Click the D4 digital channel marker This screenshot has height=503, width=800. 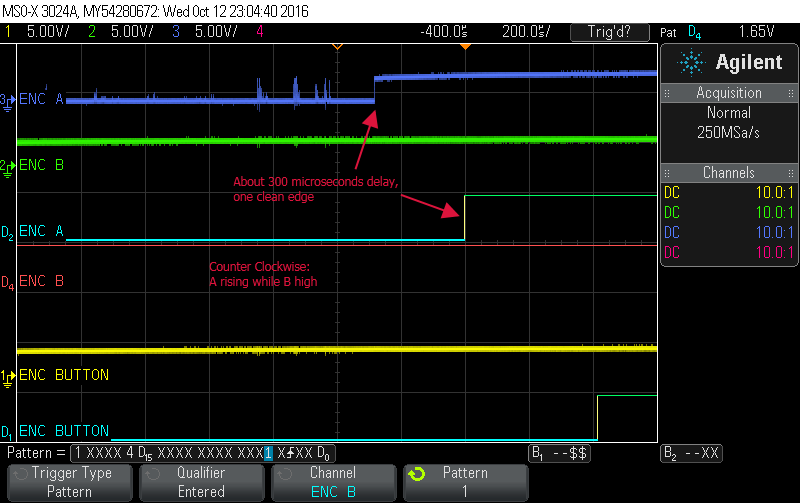click(7, 282)
